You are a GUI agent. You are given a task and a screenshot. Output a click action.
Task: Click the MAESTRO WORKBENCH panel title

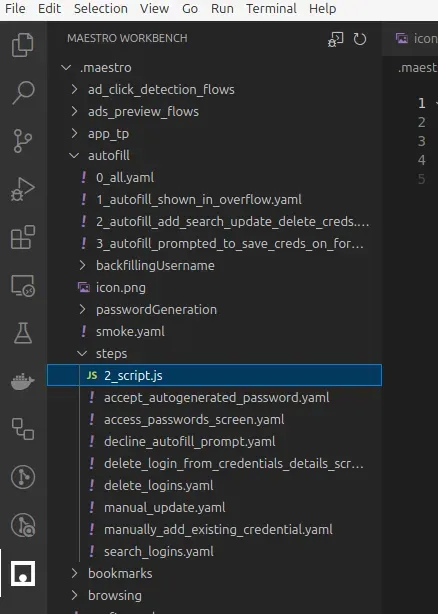coord(127,38)
